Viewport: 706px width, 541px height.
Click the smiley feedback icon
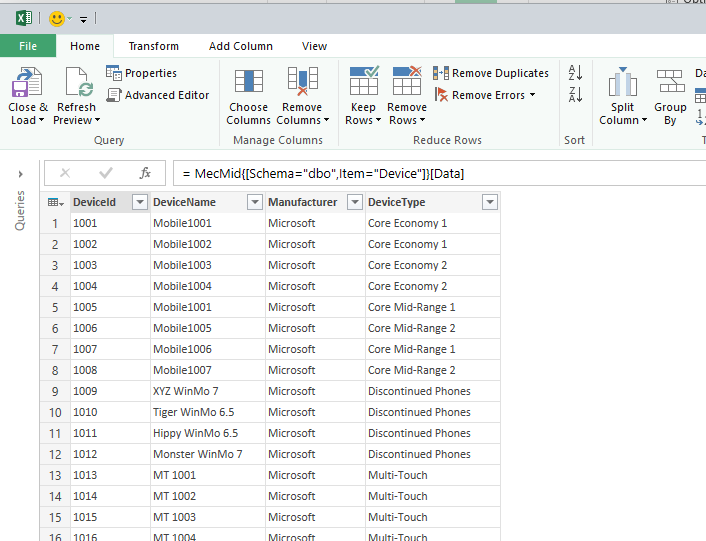(x=57, y=19)
